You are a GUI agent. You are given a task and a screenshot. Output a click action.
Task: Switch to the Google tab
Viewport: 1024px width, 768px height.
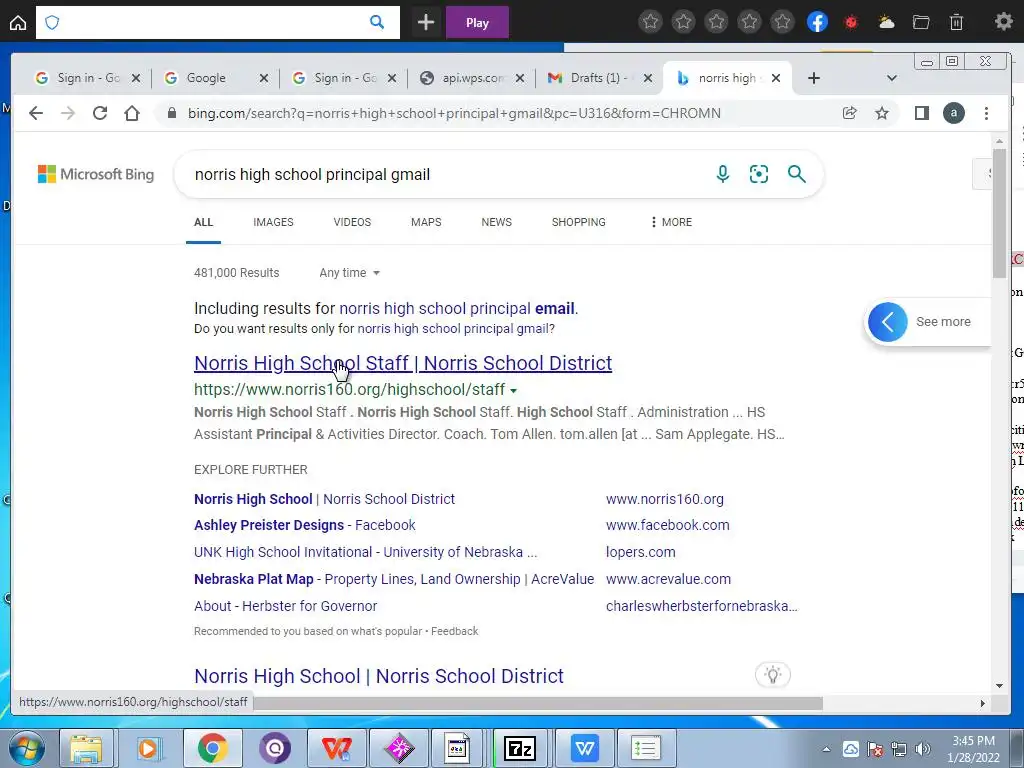(216, 78)
